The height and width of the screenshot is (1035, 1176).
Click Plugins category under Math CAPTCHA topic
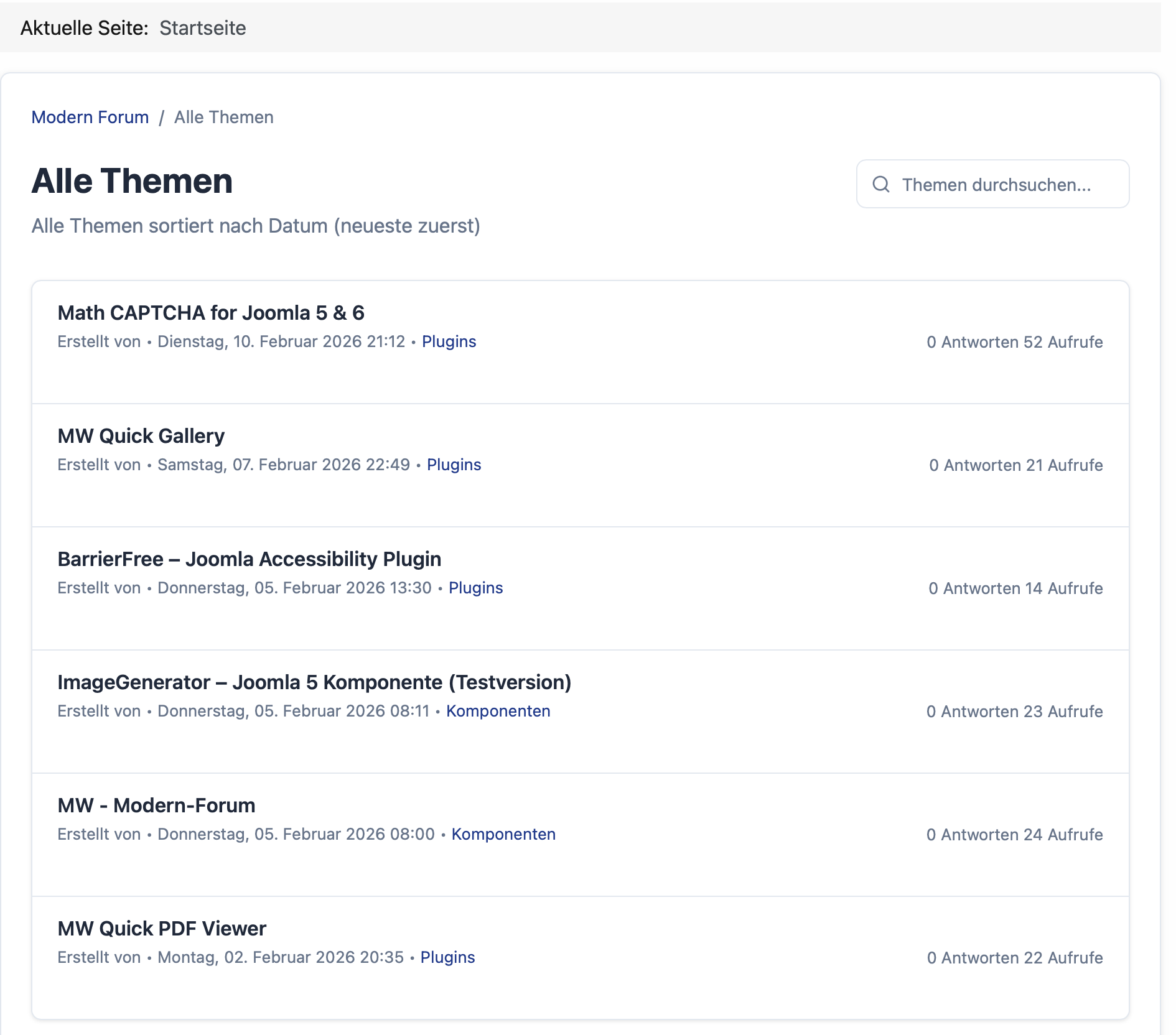449,341
